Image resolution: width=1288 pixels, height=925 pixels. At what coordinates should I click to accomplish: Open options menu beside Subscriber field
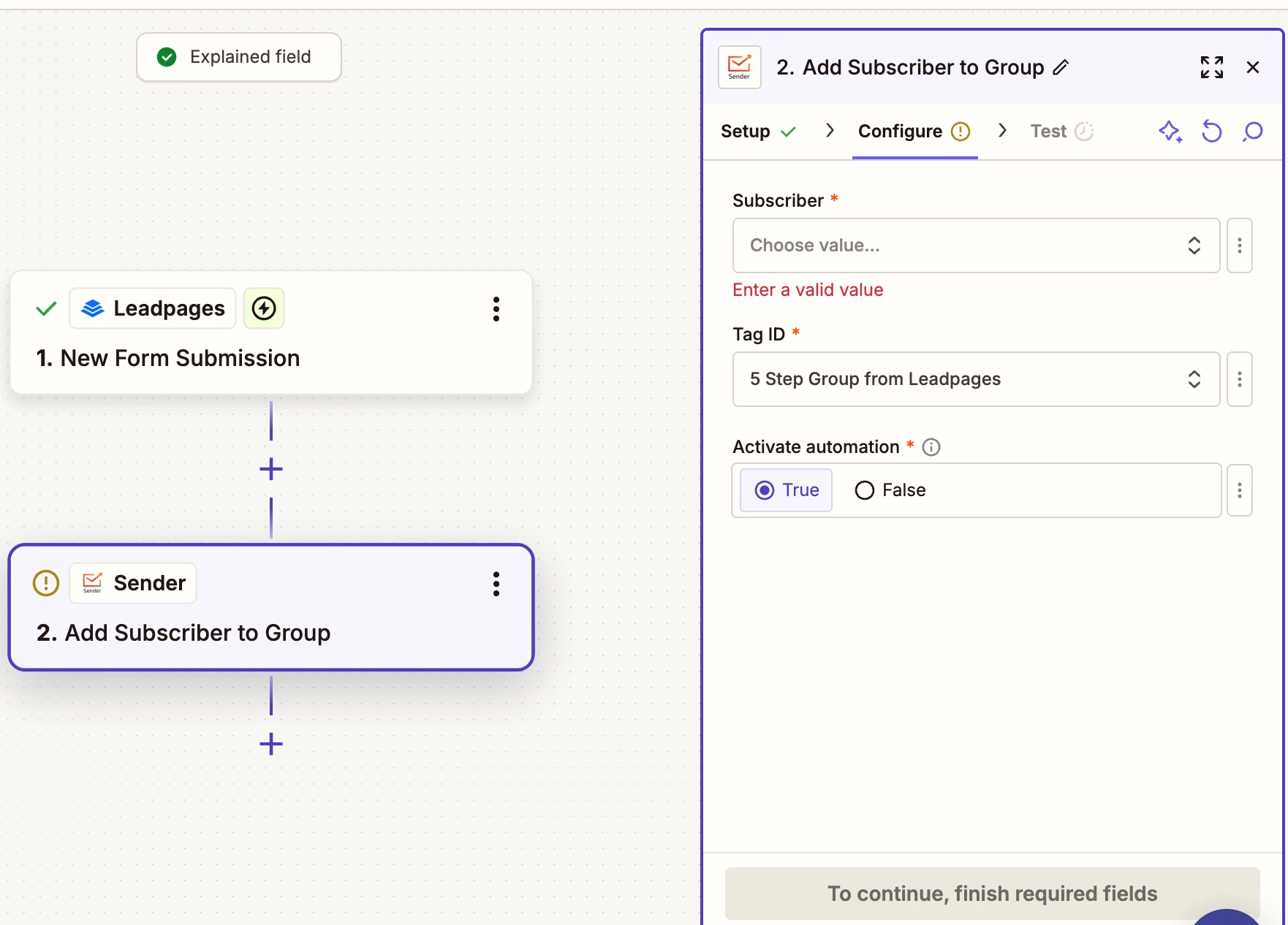[x=1239, y=245]
